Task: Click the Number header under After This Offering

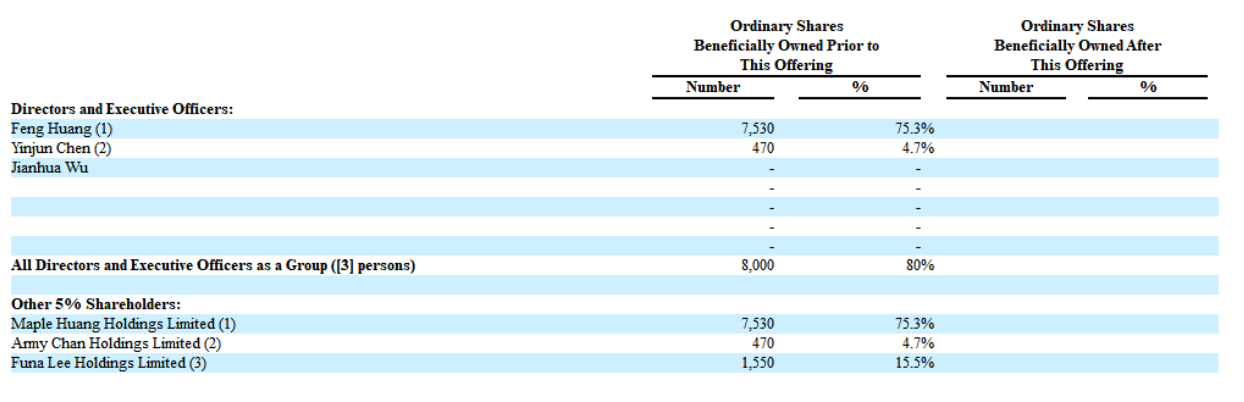Action: coord(1006,87)
